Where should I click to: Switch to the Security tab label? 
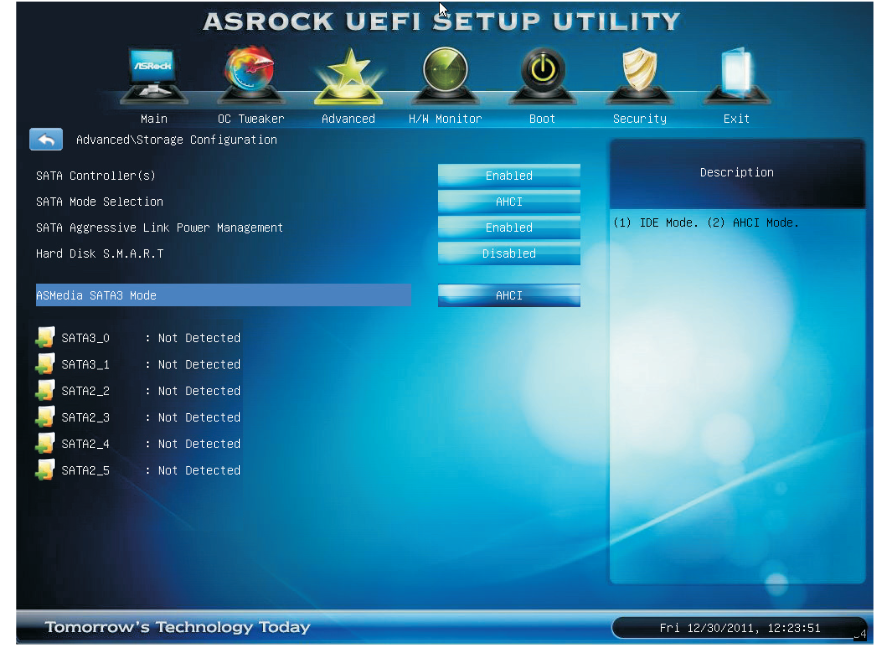coord(640,119)
